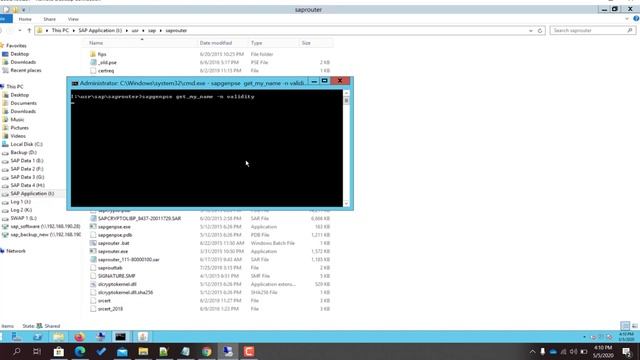
Task: Expand ribbon with chevron at top right
Action: (627, 19)
